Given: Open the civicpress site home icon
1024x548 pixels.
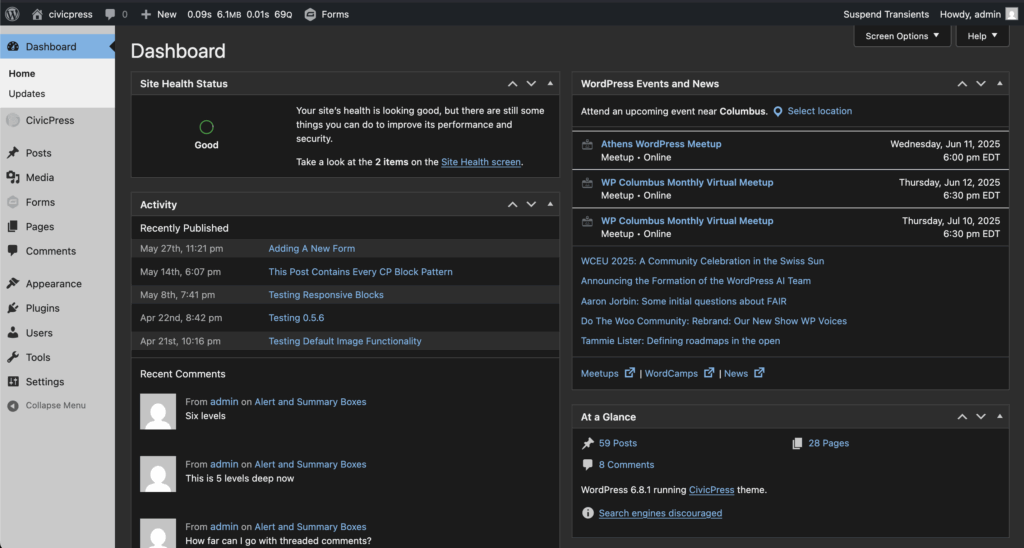Looking at the screenshot, I should 37,14.
